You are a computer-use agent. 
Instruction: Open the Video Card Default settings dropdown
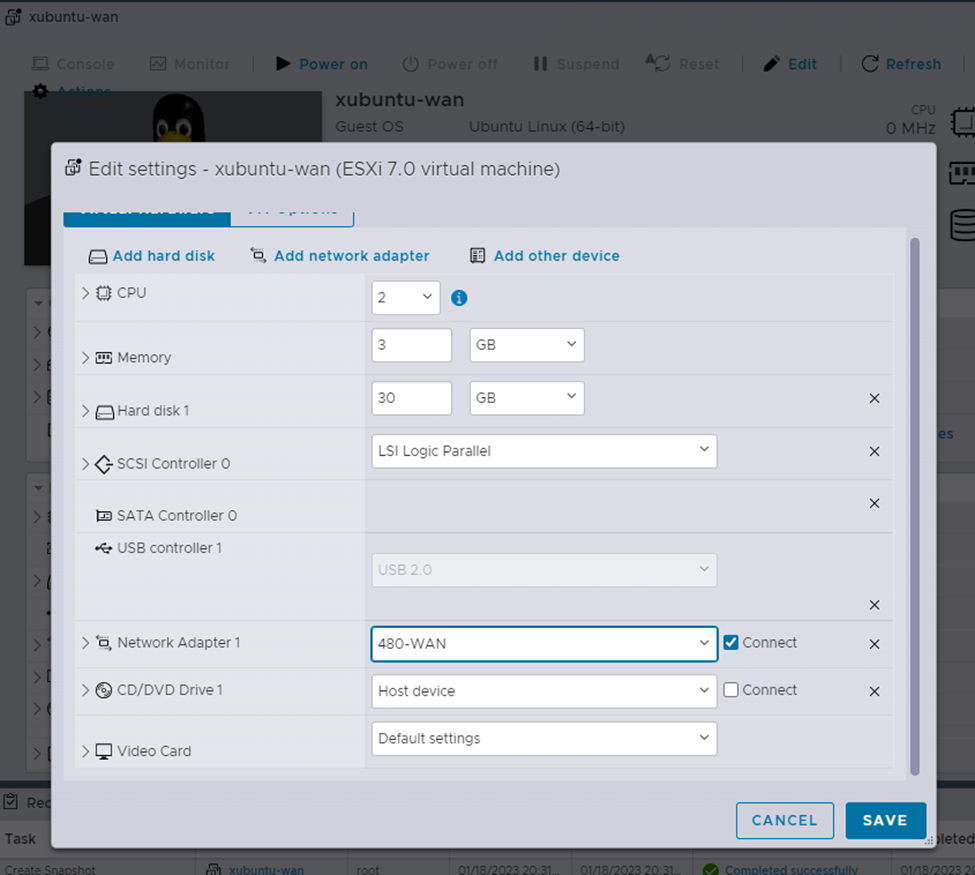tap(544, 738)
